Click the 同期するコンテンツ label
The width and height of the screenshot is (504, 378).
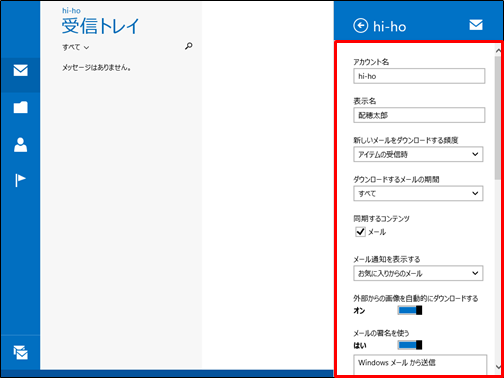click(381, 219)
